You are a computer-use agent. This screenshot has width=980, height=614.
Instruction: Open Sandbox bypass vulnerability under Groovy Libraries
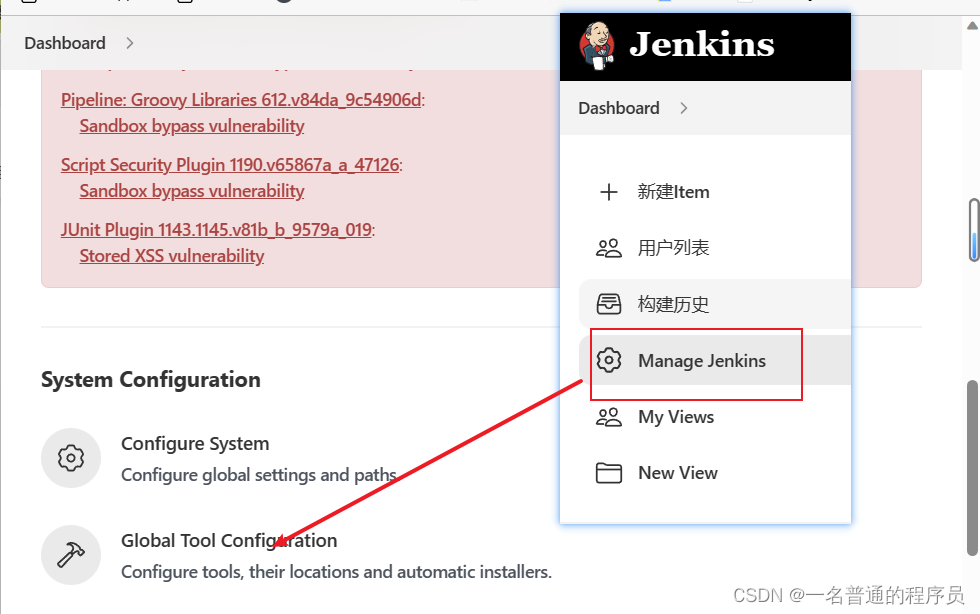(192, 126)
